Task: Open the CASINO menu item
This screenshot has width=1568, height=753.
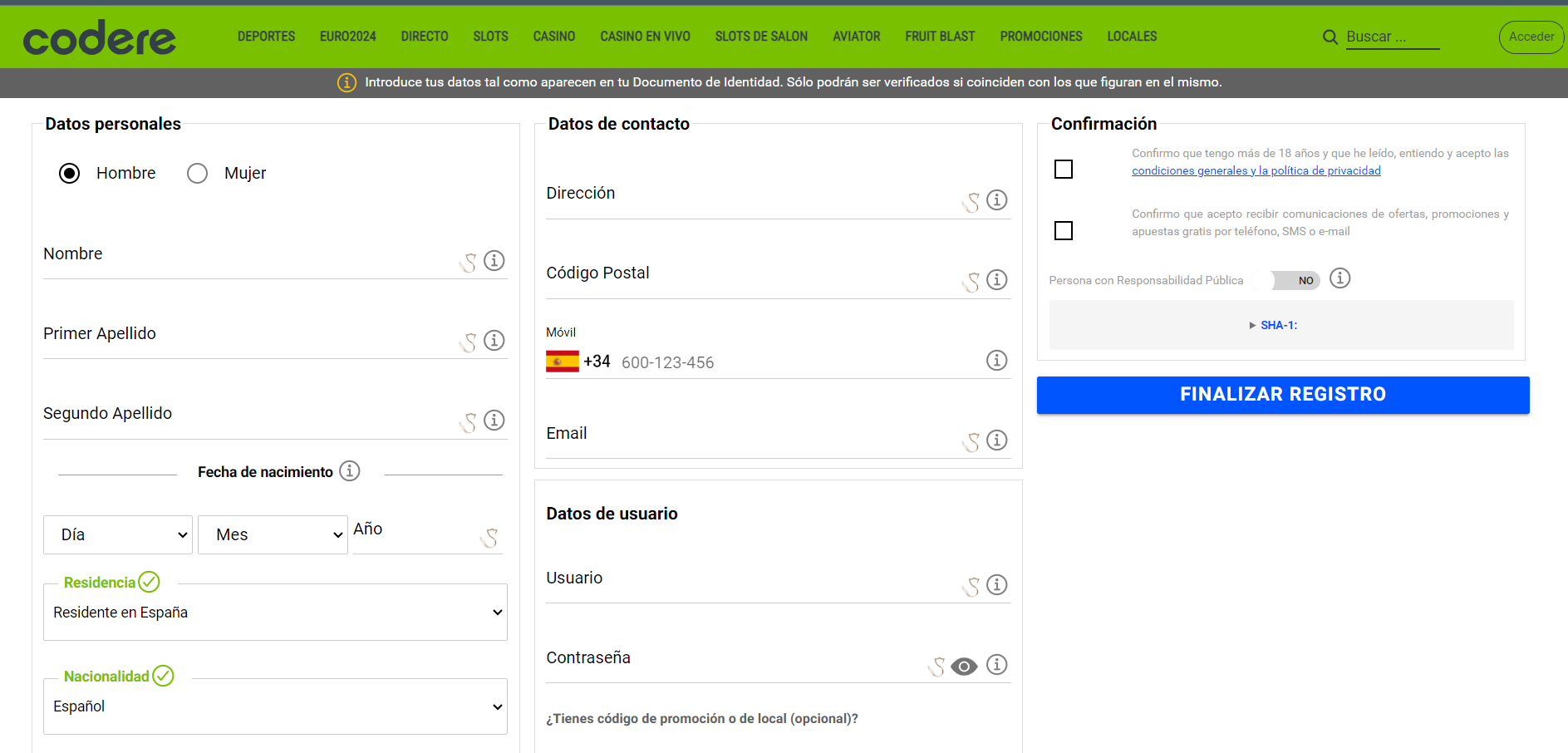Action: coord(554,37)
